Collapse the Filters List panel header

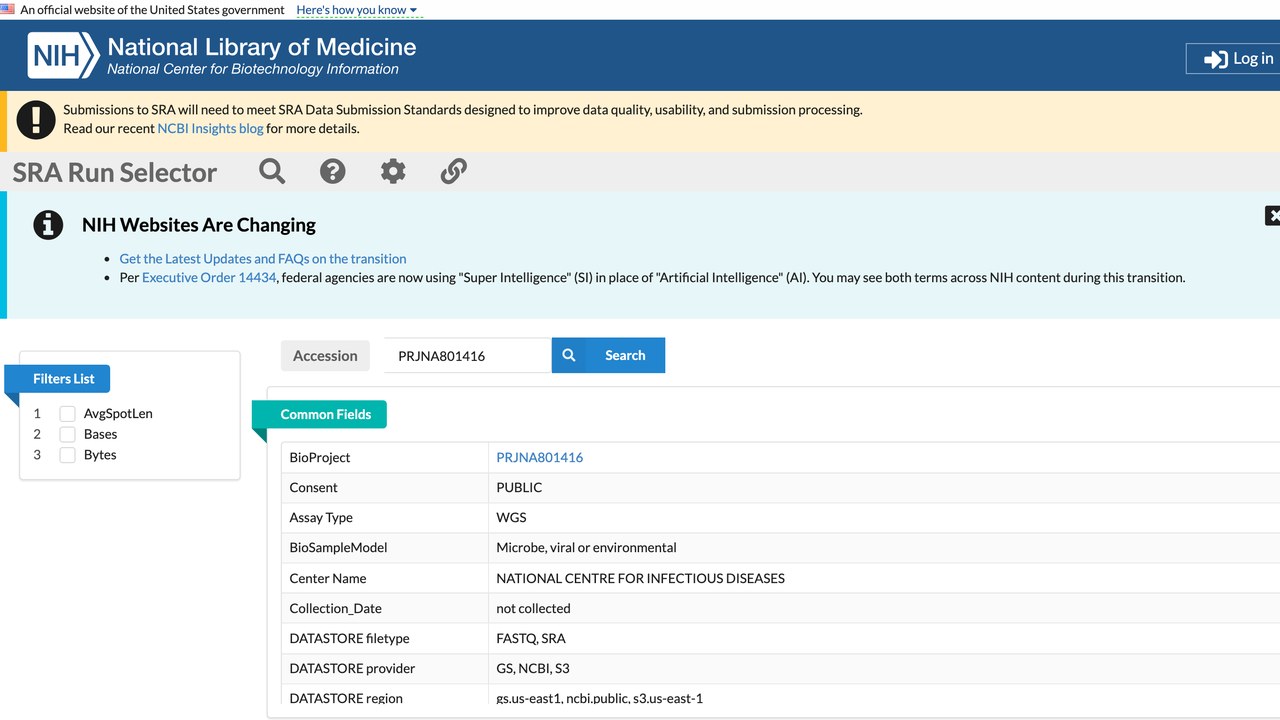pos(63,379)
